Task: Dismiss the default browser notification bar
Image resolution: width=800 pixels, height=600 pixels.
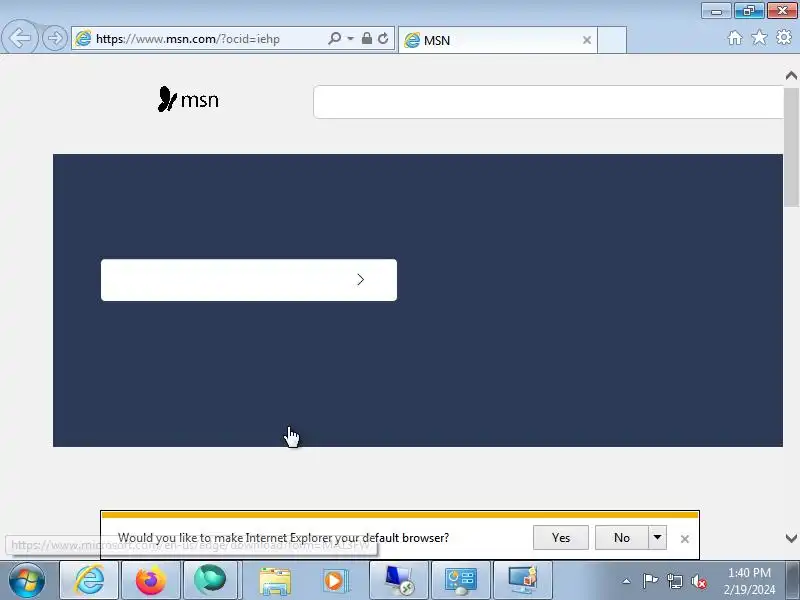Action: click(x=685, y=539)
